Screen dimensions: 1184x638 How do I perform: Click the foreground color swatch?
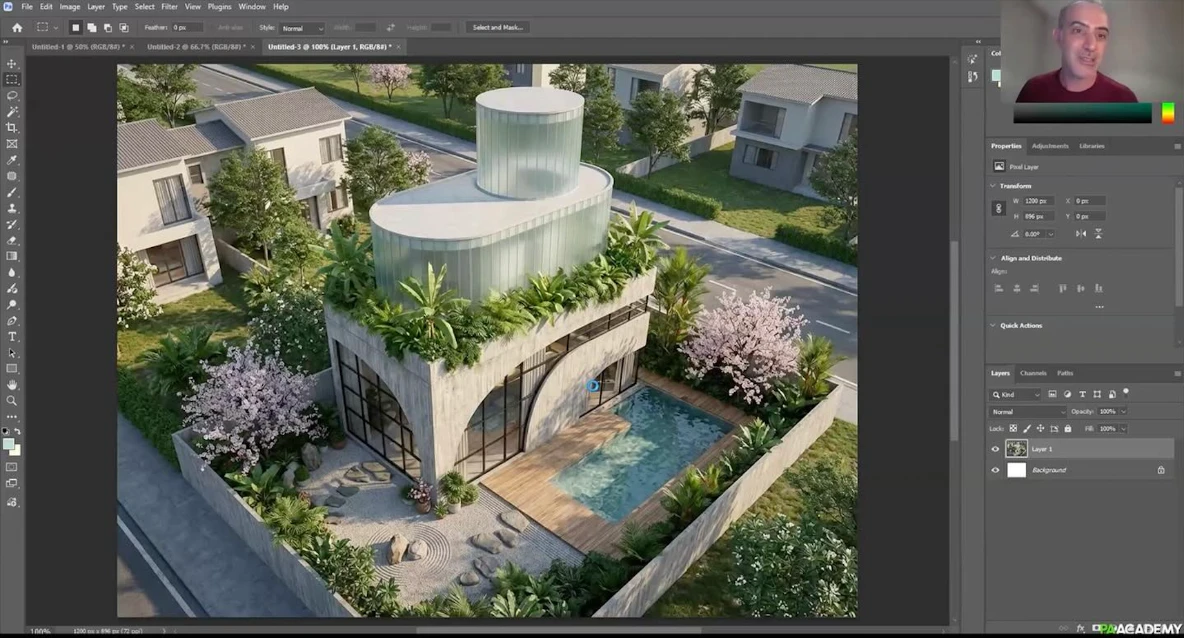(x=8, y=444)
